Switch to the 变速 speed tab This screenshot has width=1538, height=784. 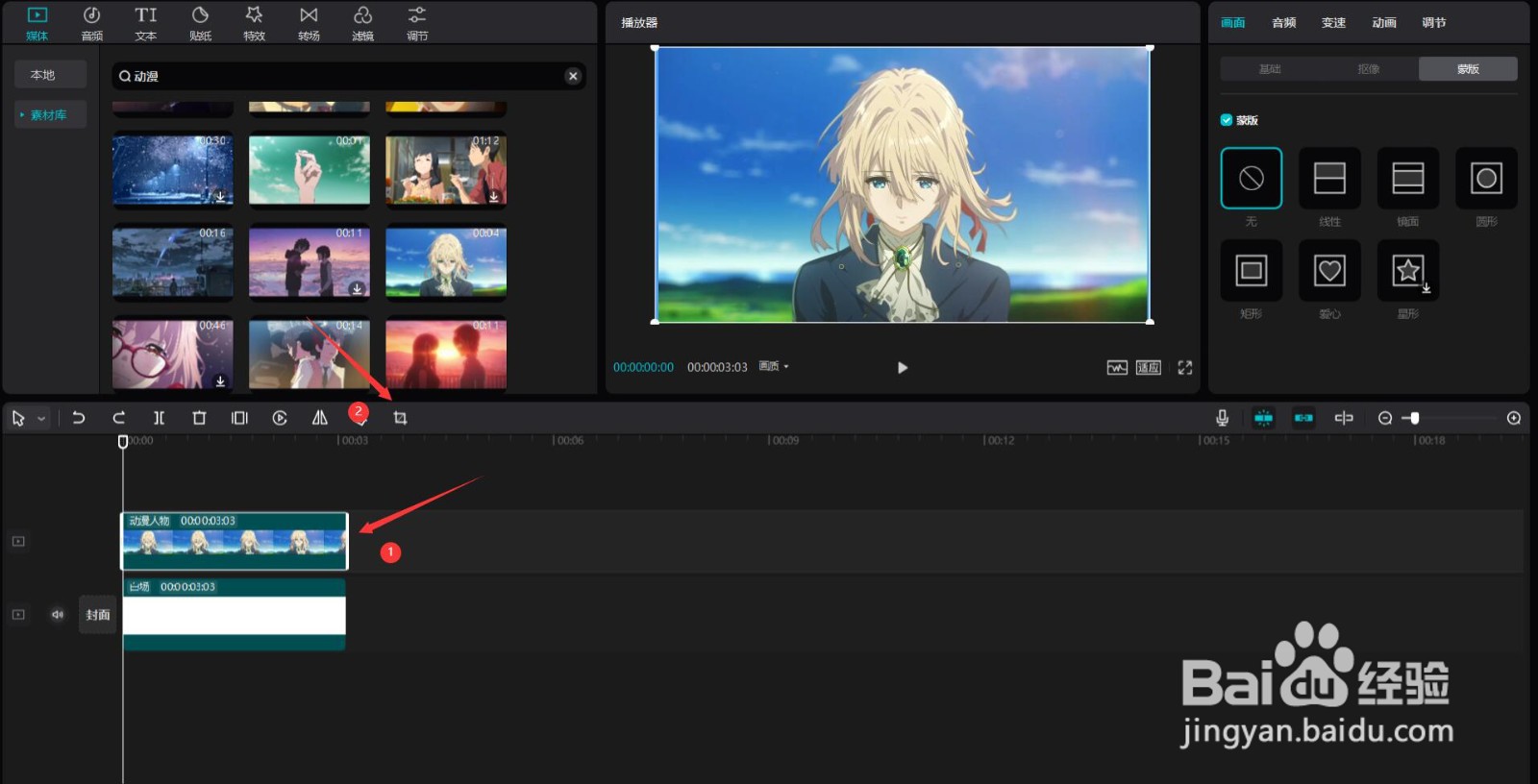[1334, 22]
